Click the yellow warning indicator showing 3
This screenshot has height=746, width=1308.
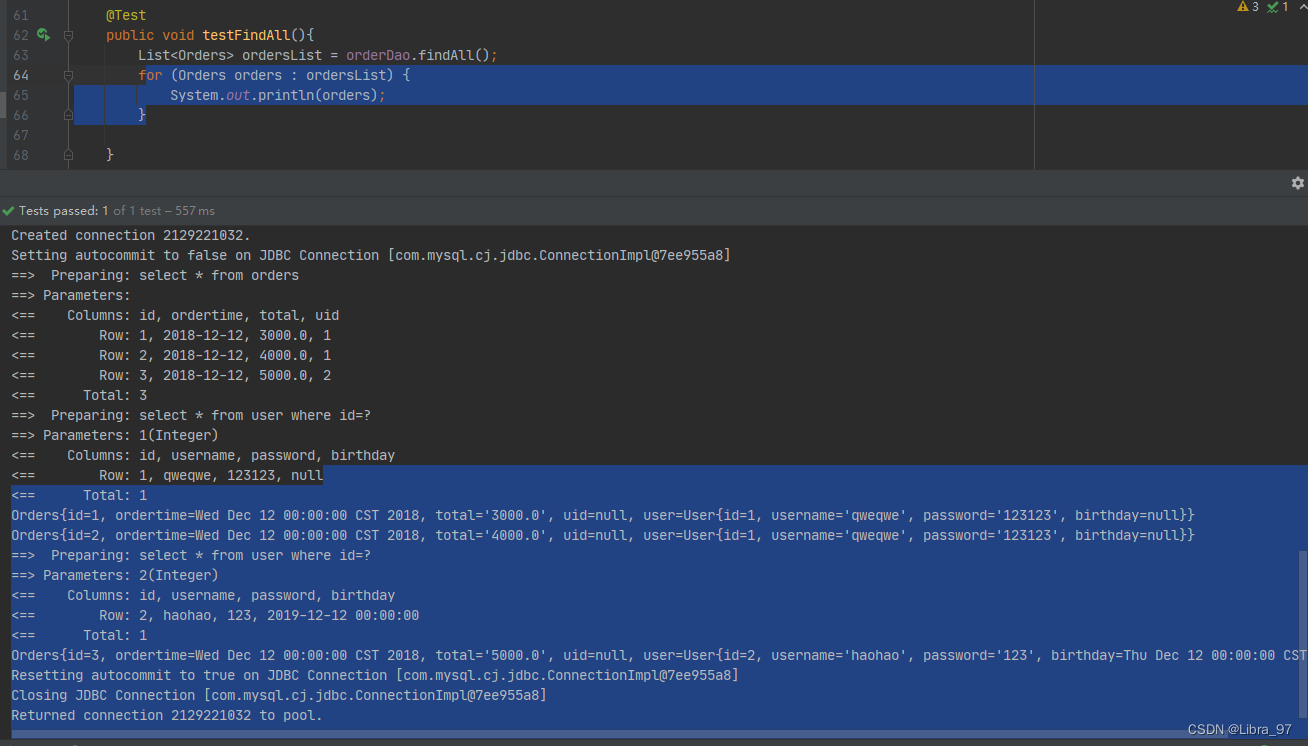tap(1248, 7)
